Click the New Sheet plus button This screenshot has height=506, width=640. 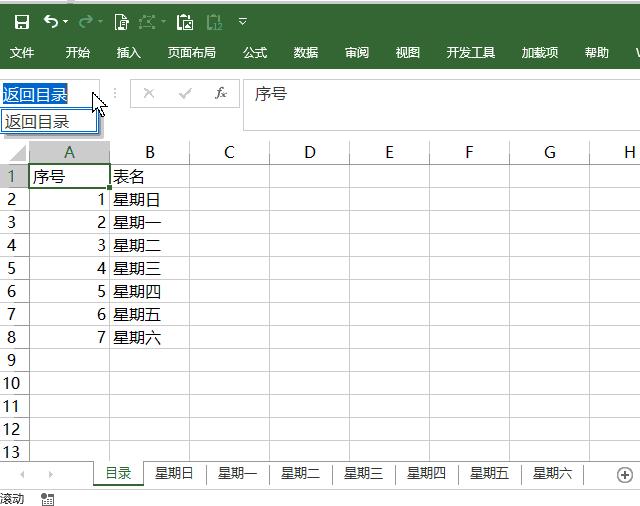click(x=624, y=475)
